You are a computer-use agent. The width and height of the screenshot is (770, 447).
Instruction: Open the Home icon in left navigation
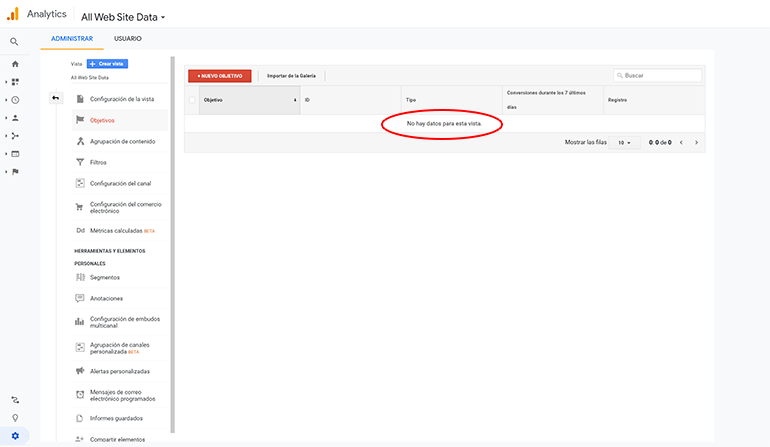[x=15, y=64]
